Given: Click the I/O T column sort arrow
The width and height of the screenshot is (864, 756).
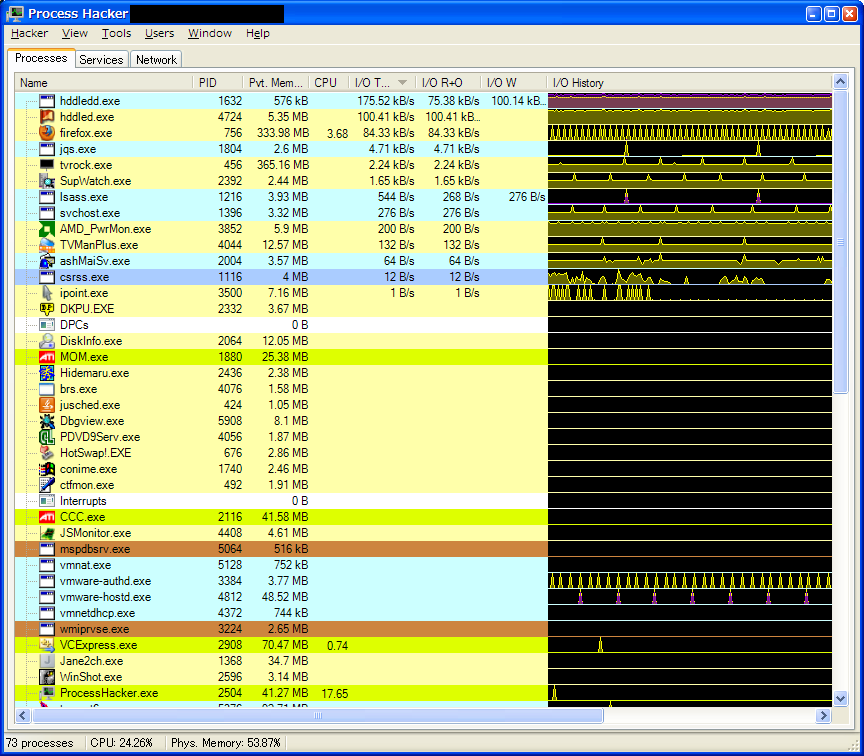Looking at the screenshot, I should click(x=402, y=83).
